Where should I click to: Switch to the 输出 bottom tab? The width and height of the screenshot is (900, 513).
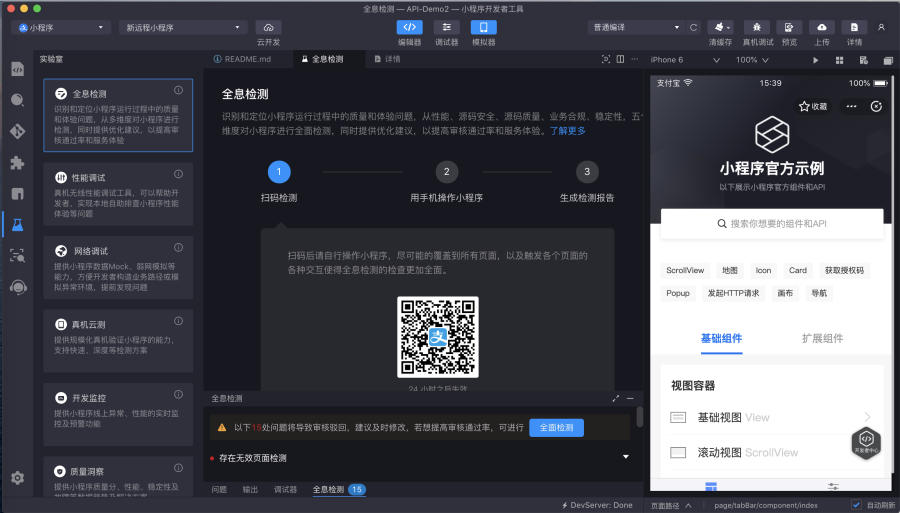250,489
